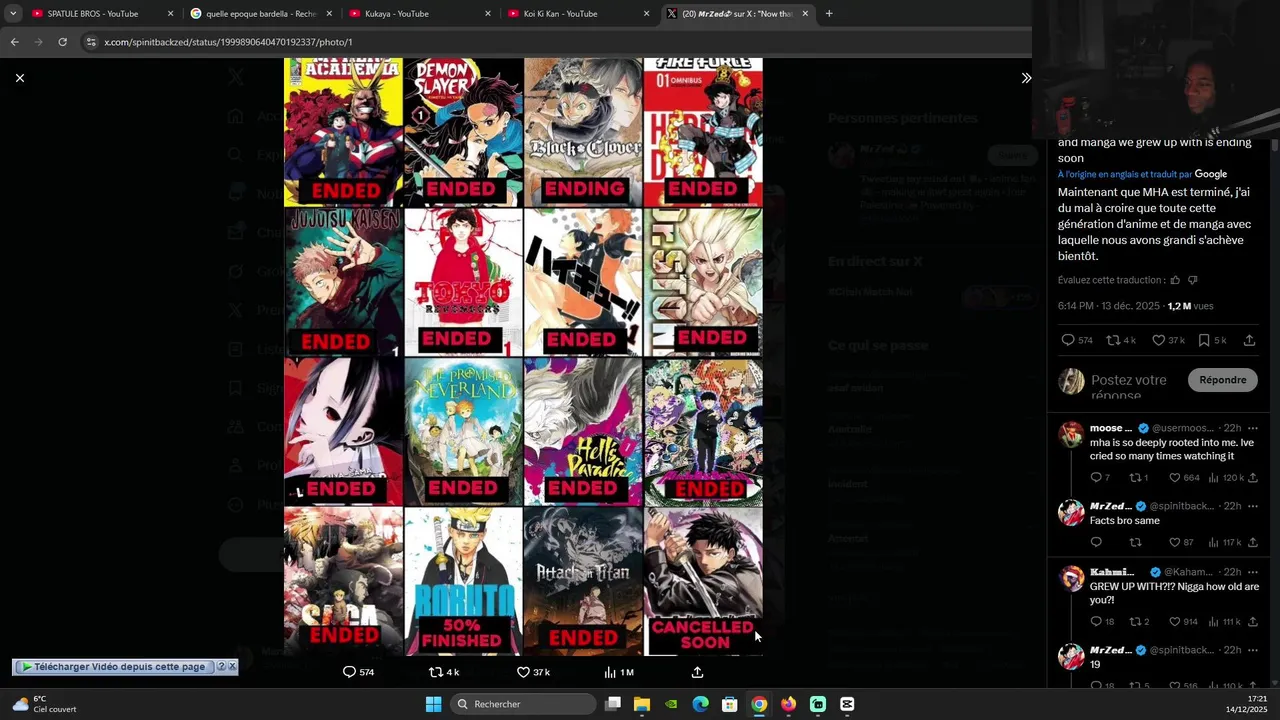Like moose's reply showing 664 likes
This screenshot has width=1280, height=720.
1175,478
